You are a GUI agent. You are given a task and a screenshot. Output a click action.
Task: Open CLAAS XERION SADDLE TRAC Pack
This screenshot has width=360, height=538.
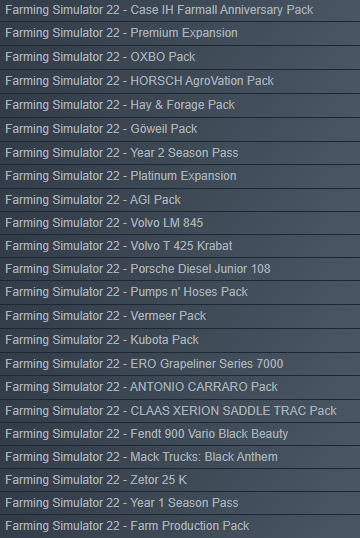[x=180, y=411]
